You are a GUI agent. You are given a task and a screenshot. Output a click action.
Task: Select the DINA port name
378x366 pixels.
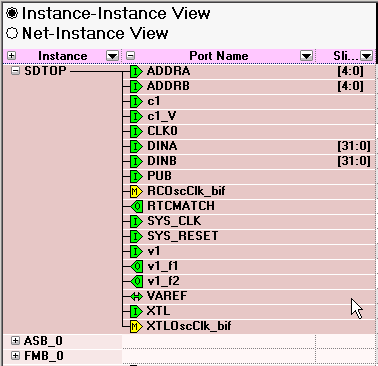coord(162,146)
